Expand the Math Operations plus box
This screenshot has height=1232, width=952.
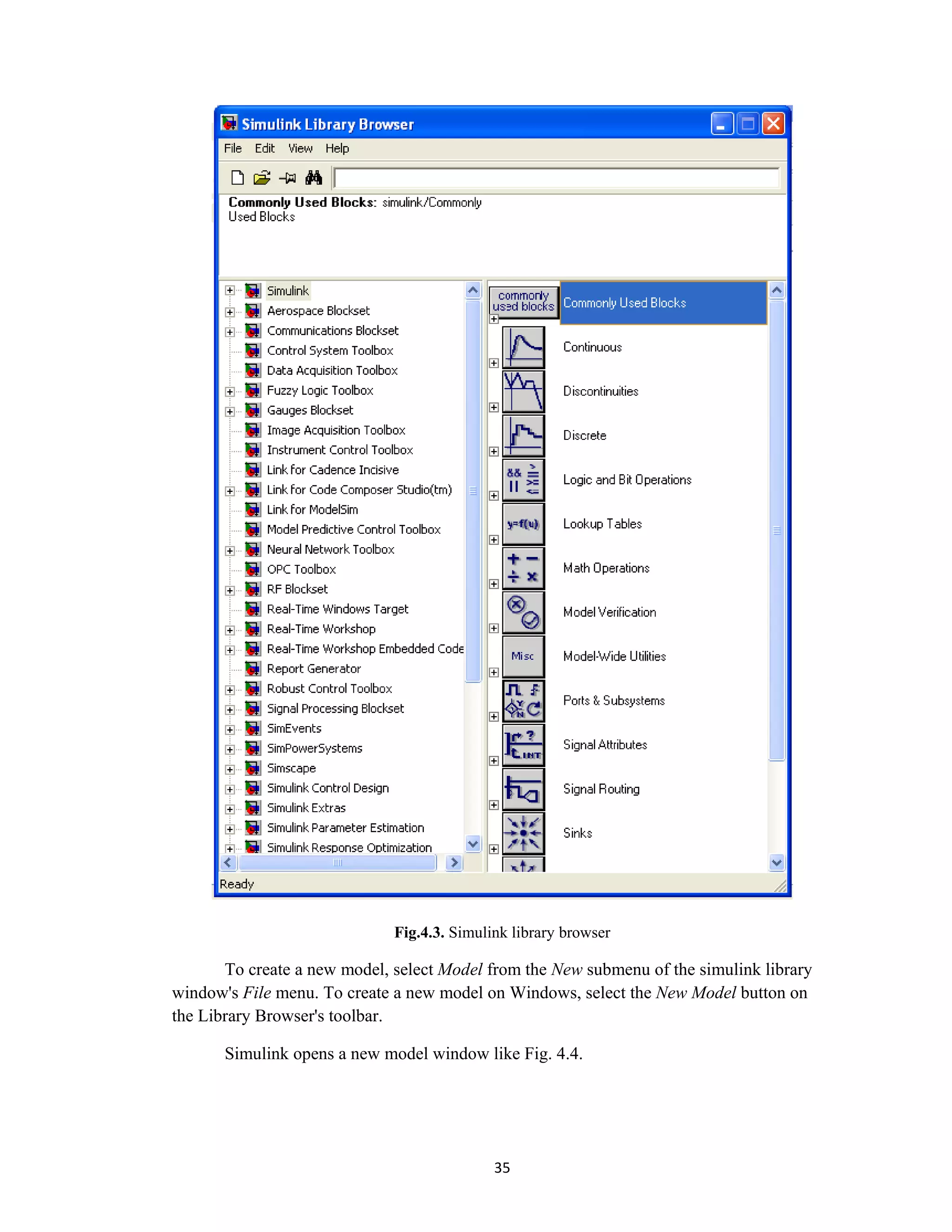pos(494,584)
